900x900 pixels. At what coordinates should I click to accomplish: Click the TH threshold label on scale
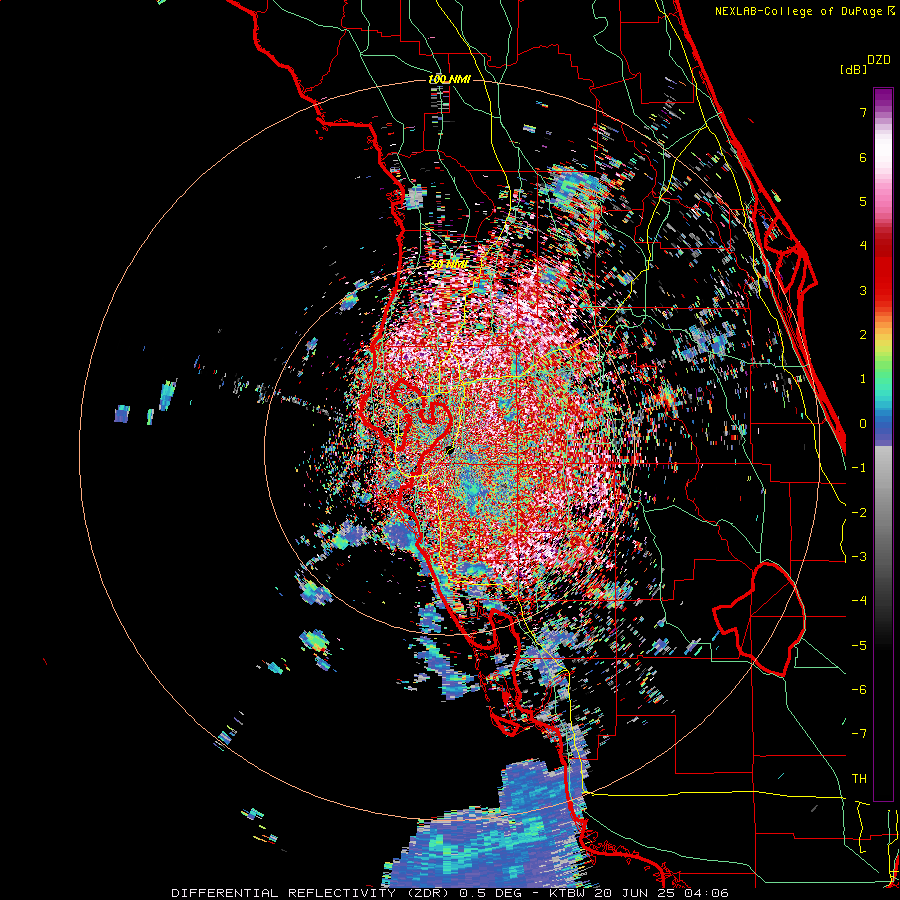coord(859,779)
